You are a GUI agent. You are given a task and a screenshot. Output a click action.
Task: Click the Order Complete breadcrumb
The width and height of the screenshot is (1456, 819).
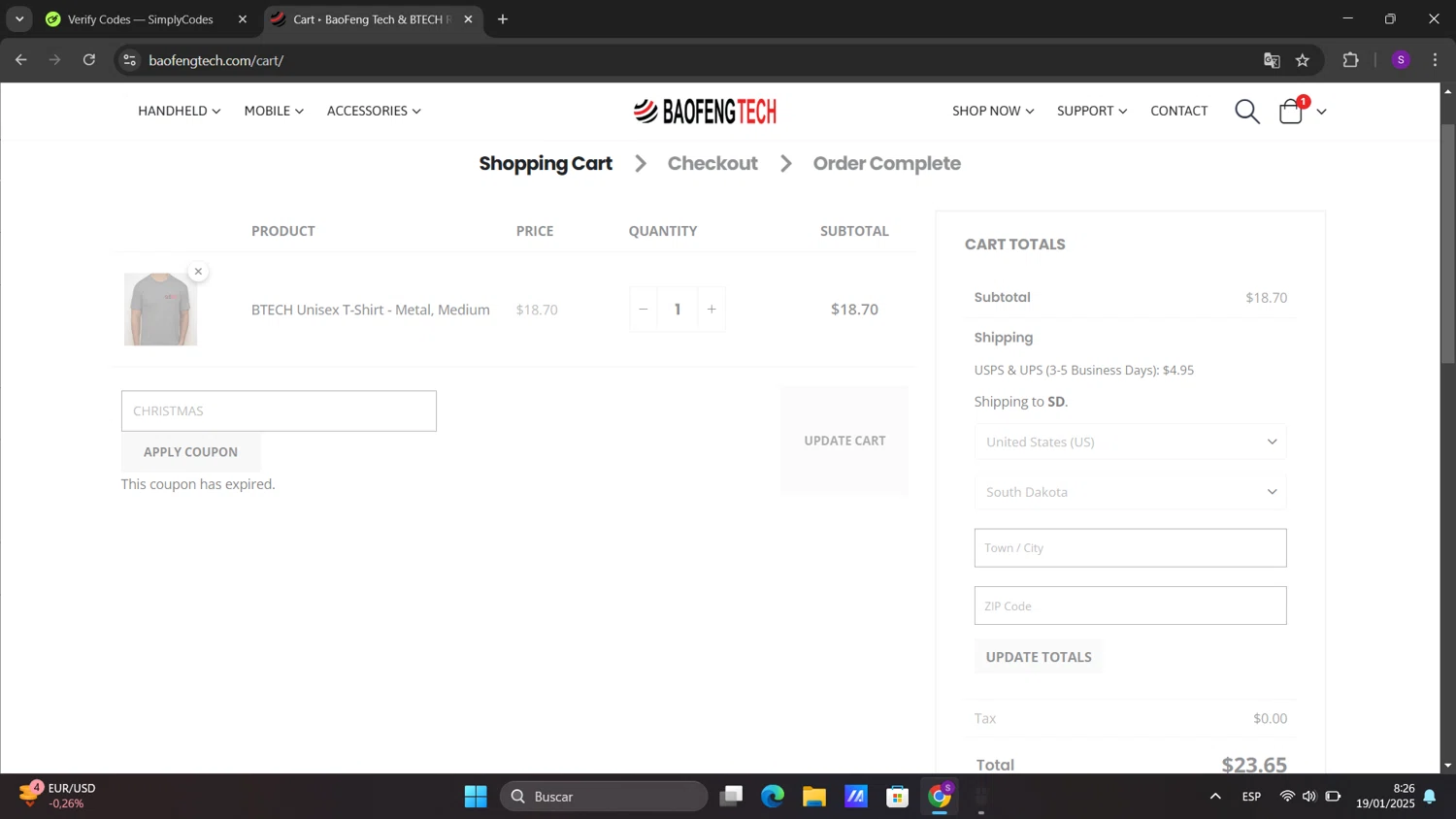[x=887, y=163]
